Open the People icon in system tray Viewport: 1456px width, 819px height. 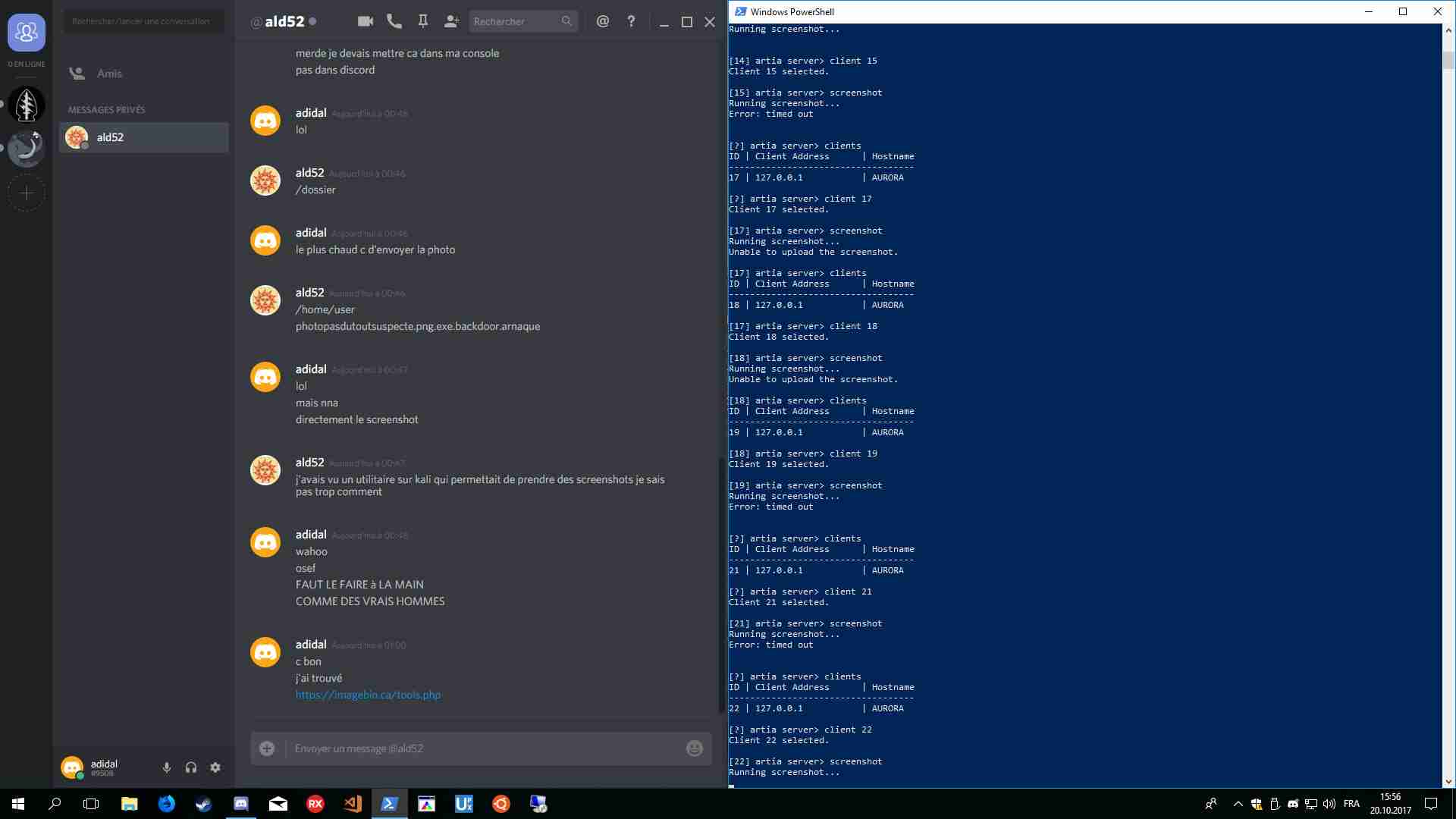(x=1211, y=804)
